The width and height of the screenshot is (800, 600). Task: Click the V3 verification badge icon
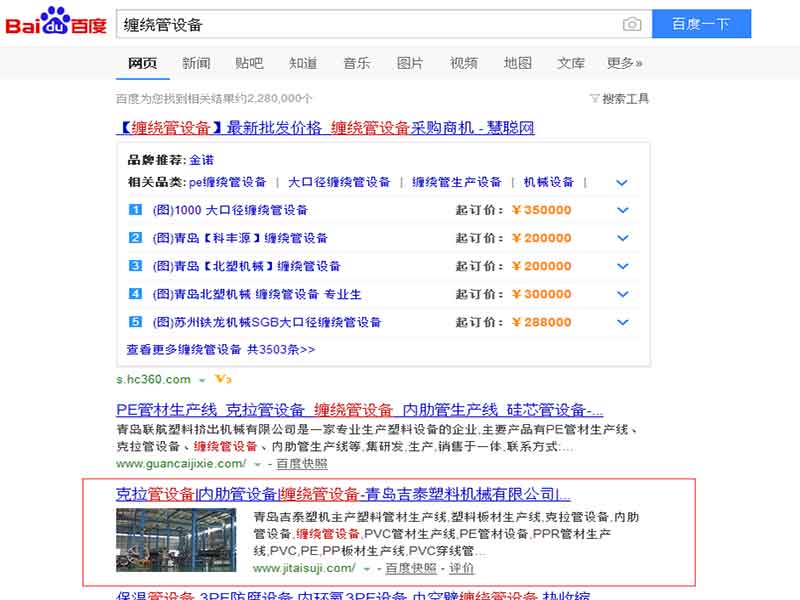(x=223, y=380)
